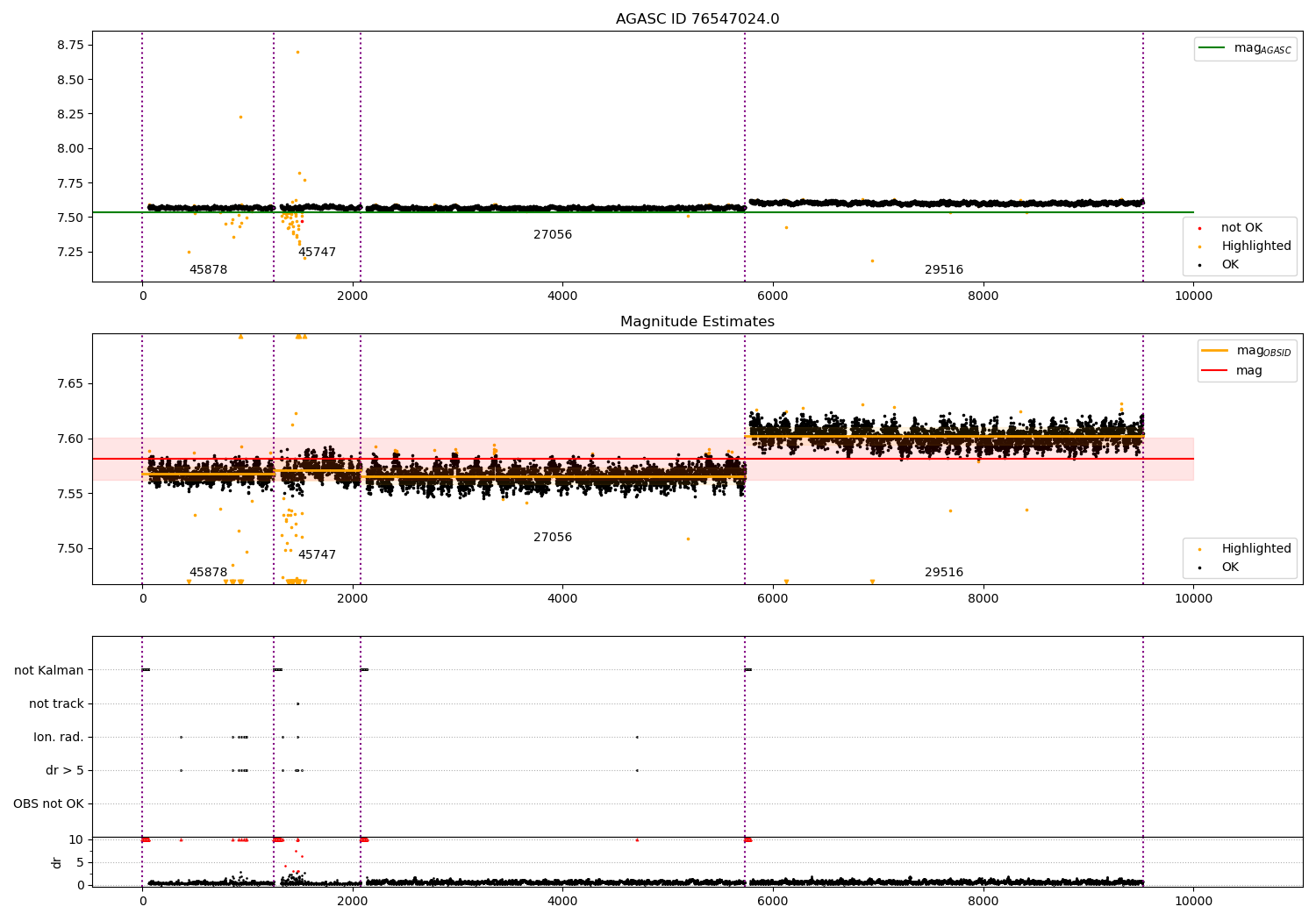1316x921 pixels.
Task: Select the mag OBSID legend label in middle plot
Action: click(x=1264, y=351)
